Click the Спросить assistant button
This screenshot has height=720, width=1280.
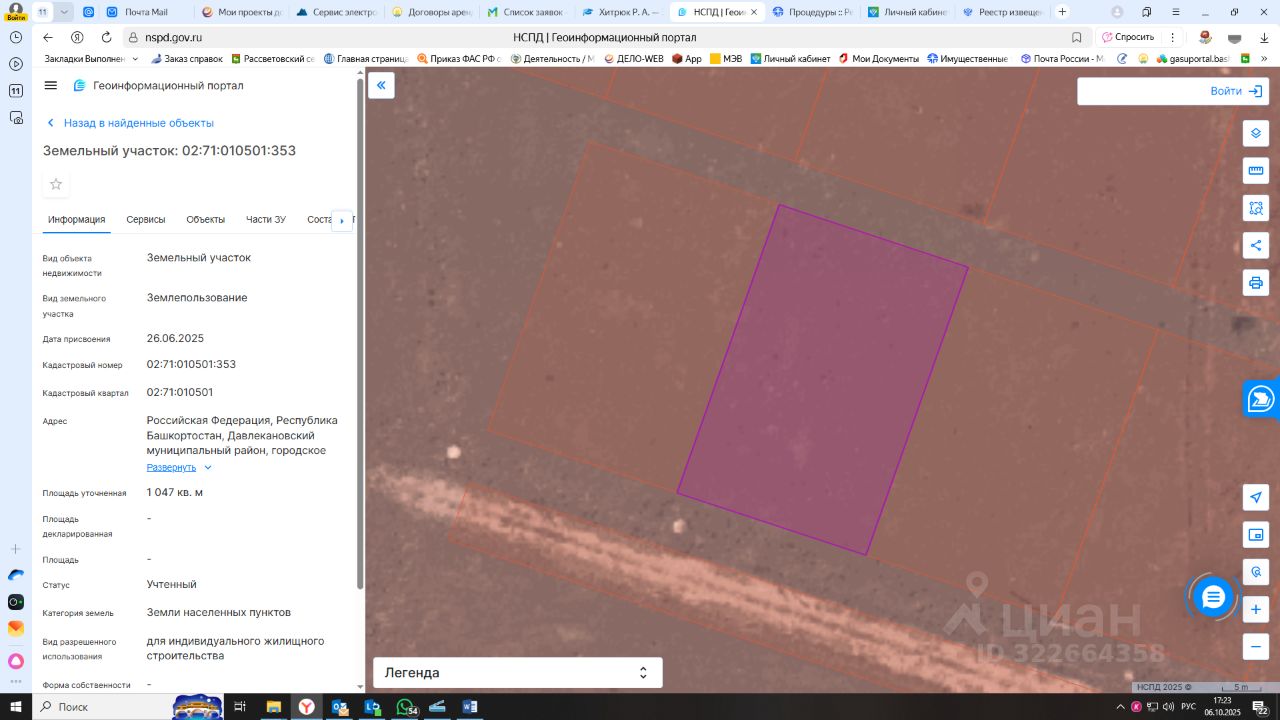1128,37
